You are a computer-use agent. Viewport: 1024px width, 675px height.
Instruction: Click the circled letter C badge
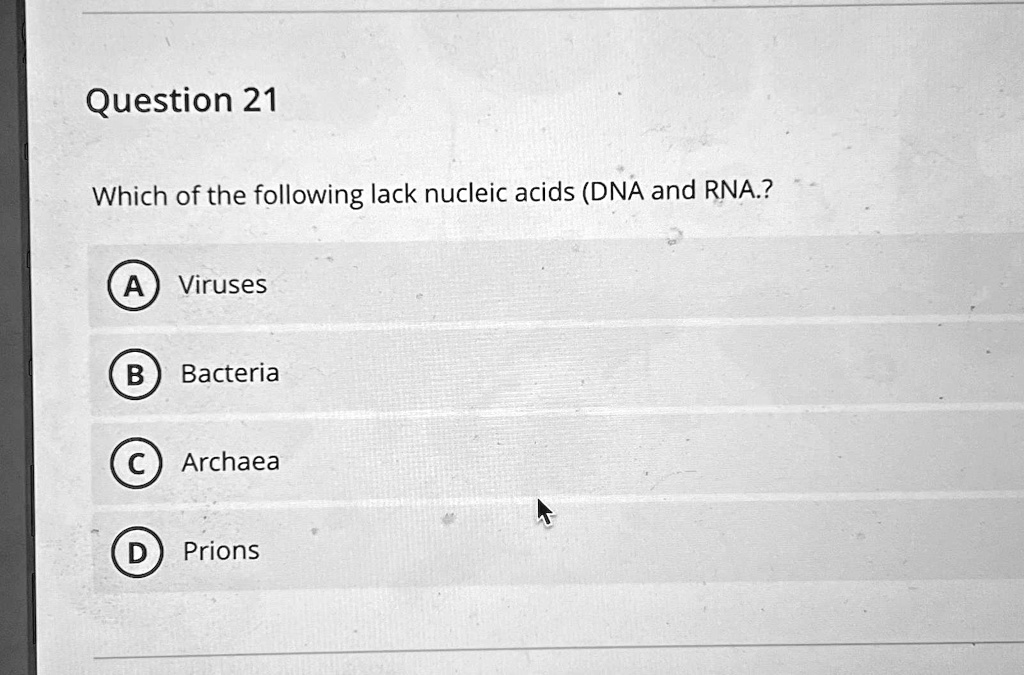(135, 462)
